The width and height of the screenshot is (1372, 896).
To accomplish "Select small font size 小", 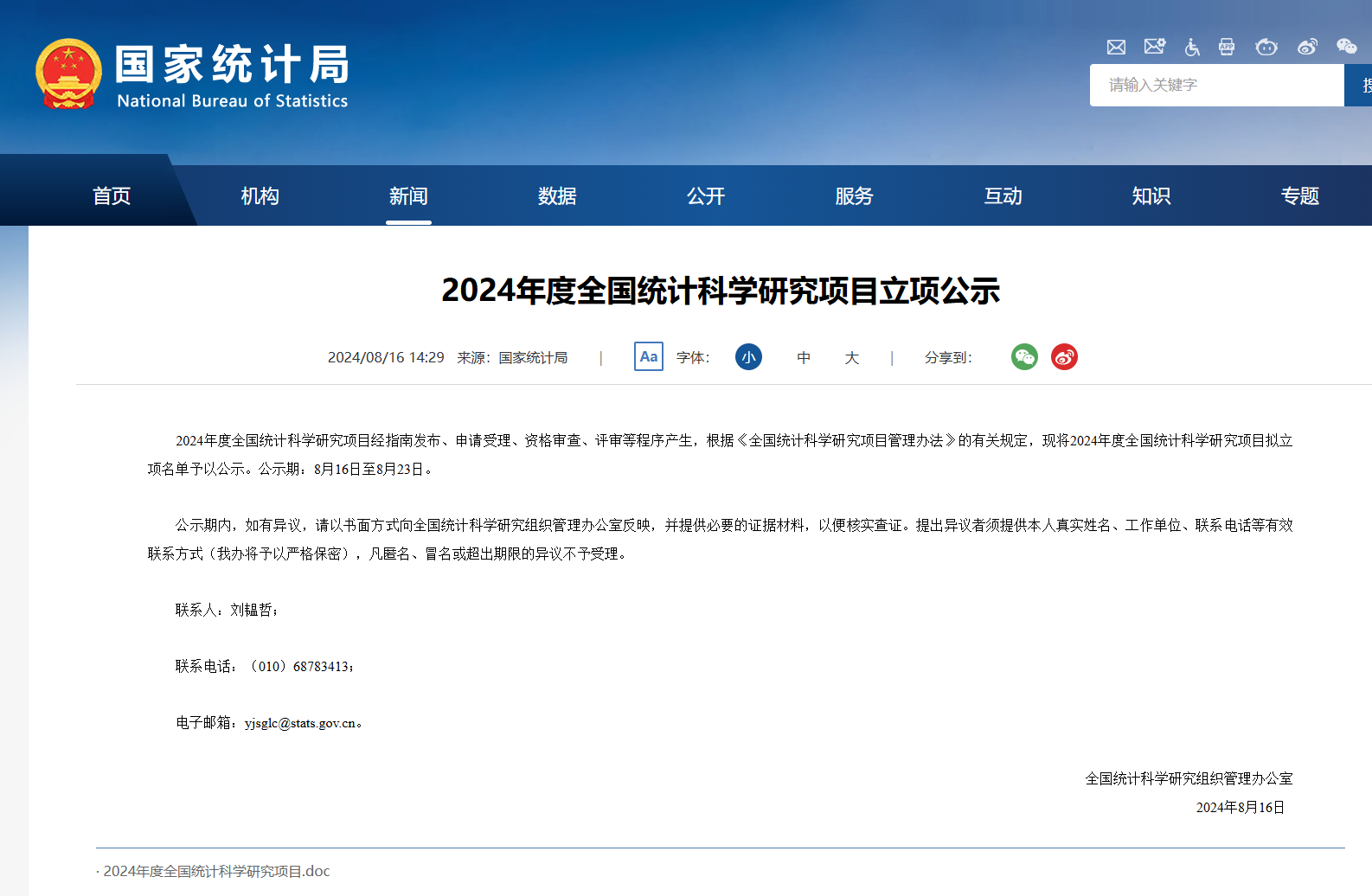I will [x=748, y=357].
